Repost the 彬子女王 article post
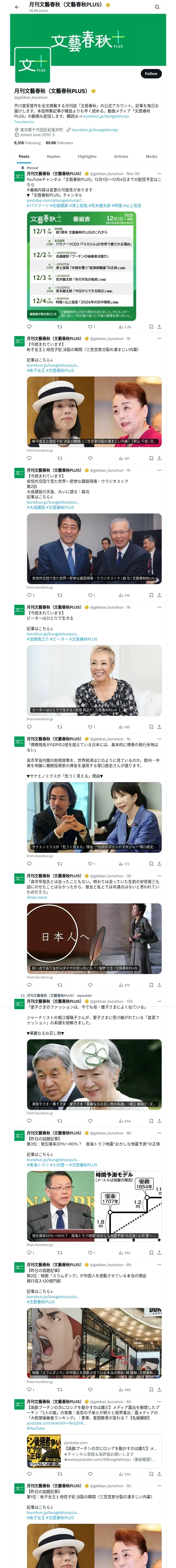Screen dimensions: 176x1568 click(59, 458)
